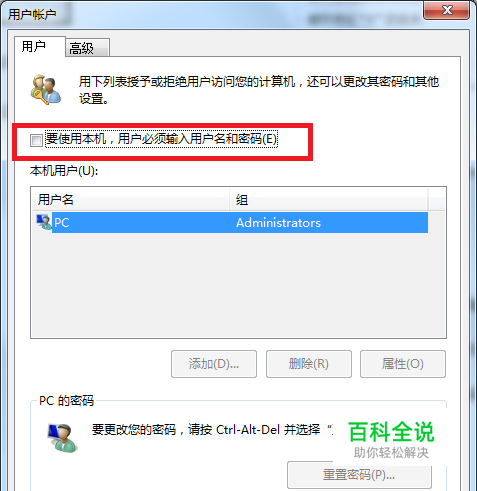Sort list by 用户名 column header
The height and width of the screenshot is (491, 477).
click(130, 199)
